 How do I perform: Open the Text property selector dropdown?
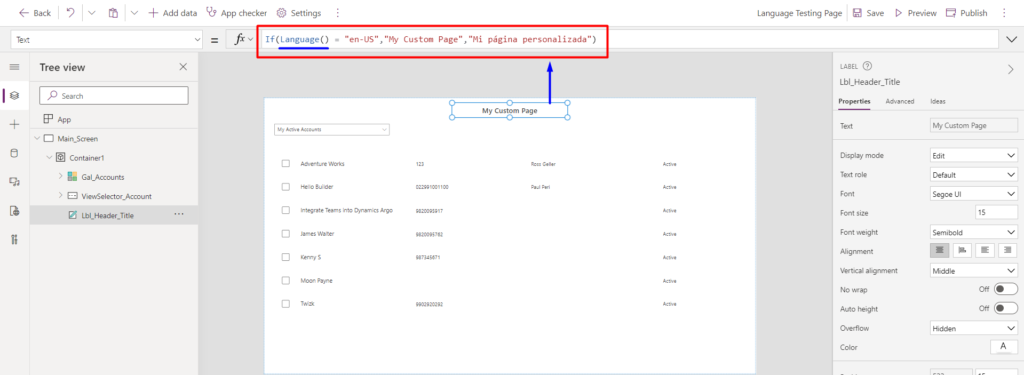coord(107,40)
